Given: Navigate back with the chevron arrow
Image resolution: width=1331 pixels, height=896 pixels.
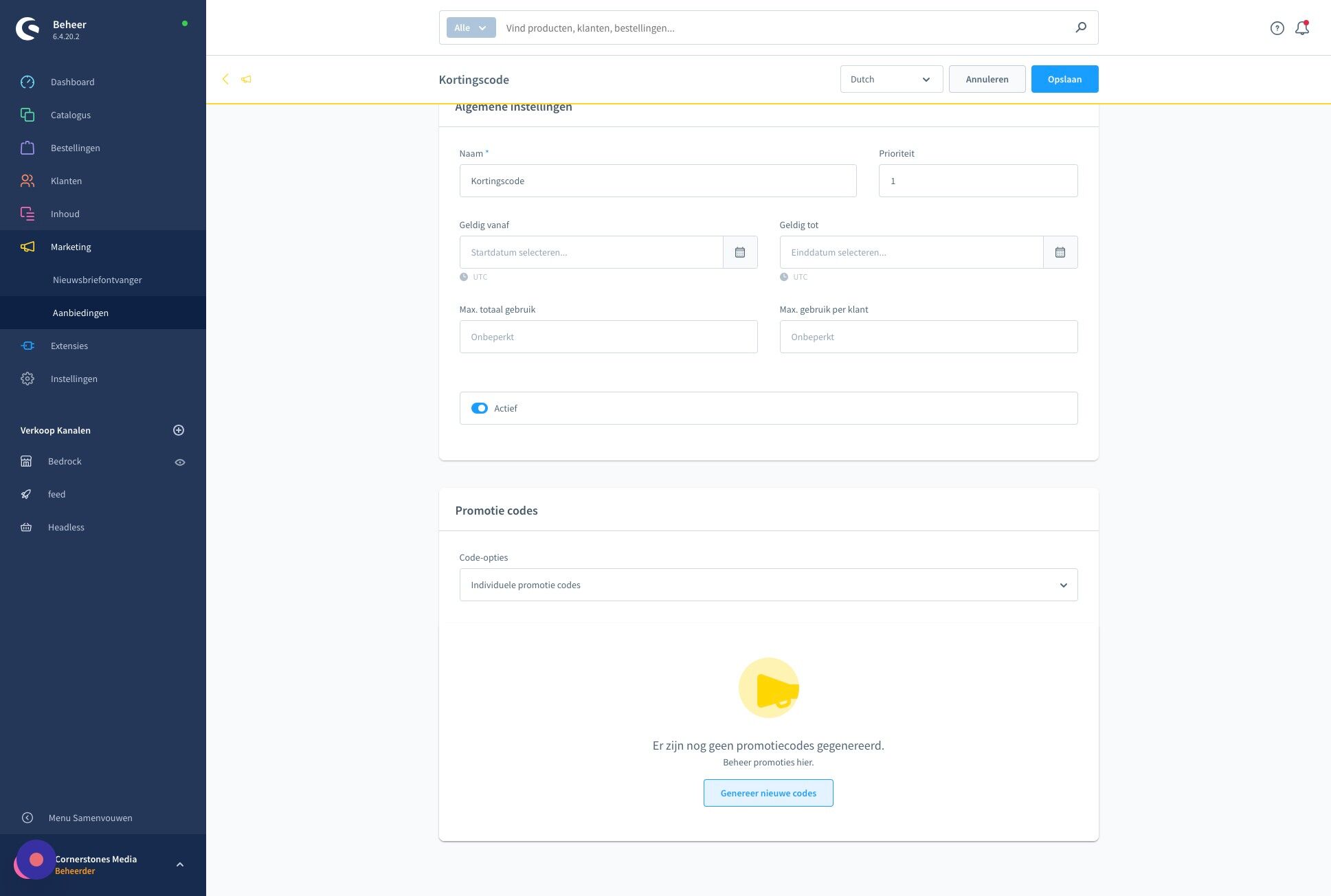Looking at the screenshot, I should (x=225, y=79).
